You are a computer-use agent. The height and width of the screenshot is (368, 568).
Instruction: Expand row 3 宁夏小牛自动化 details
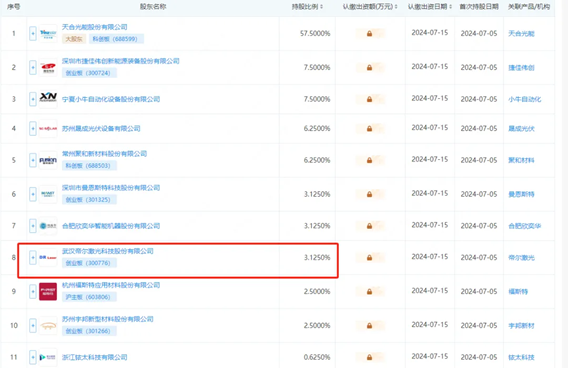coord(33,99)
